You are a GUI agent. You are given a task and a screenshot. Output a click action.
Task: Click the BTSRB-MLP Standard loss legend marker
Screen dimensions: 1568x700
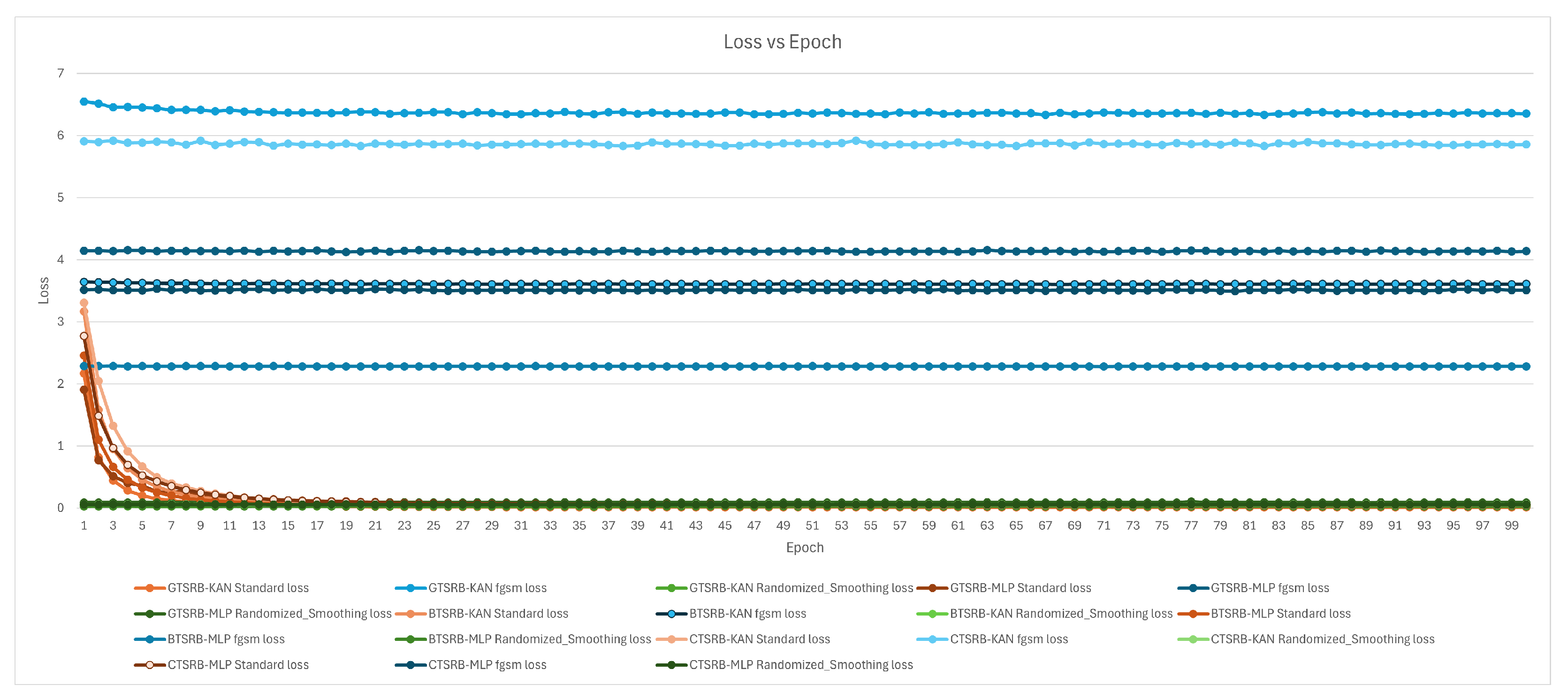coord(1193,614)
